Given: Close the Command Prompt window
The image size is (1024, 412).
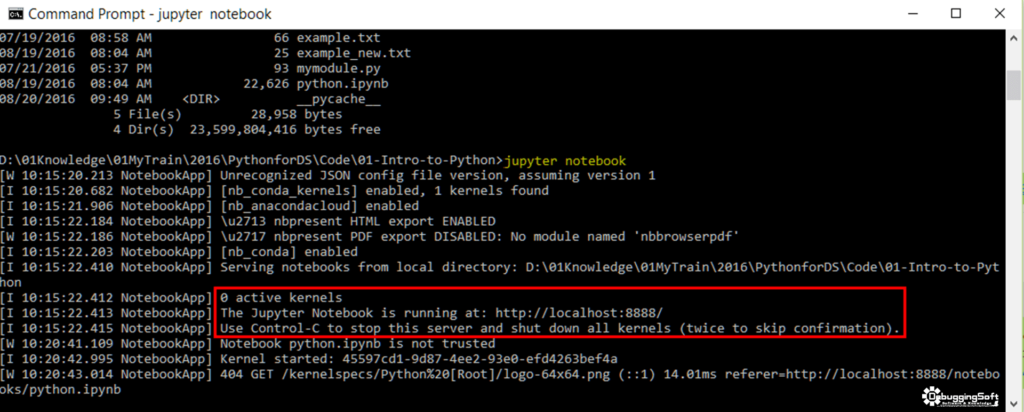Looking at the screenshot, I should 1000,14.
